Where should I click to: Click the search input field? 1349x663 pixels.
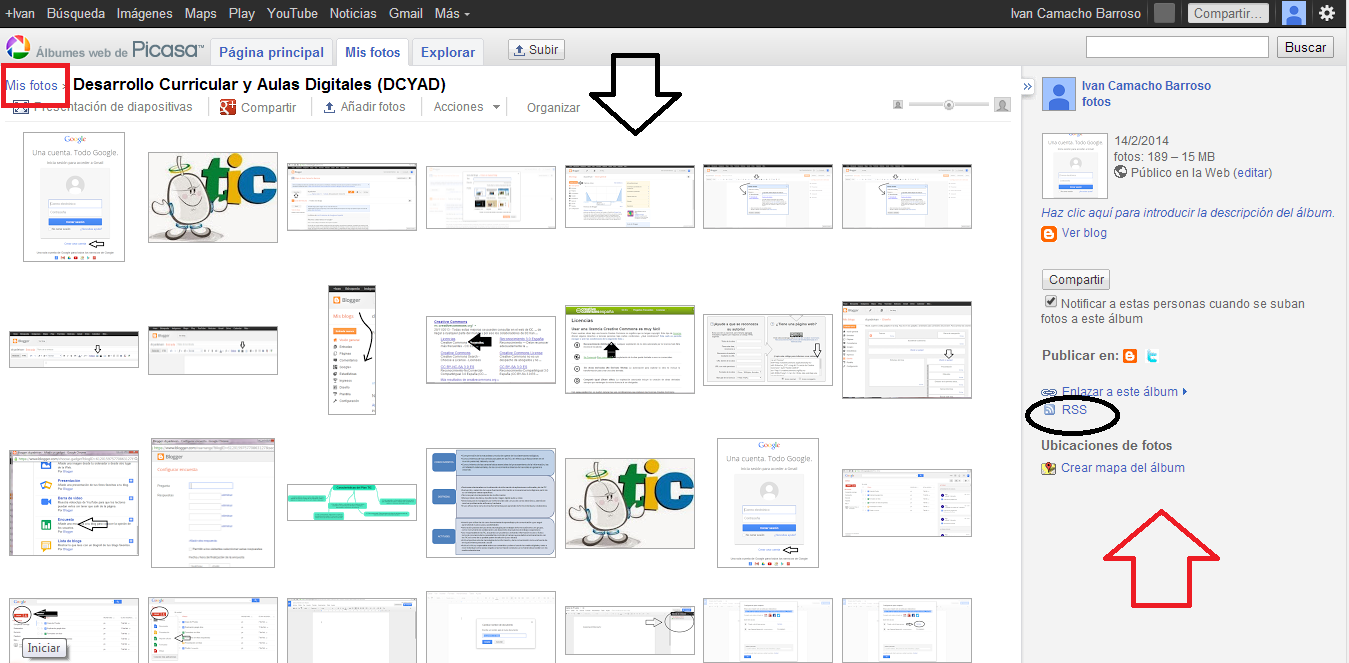pos(1177,47)
